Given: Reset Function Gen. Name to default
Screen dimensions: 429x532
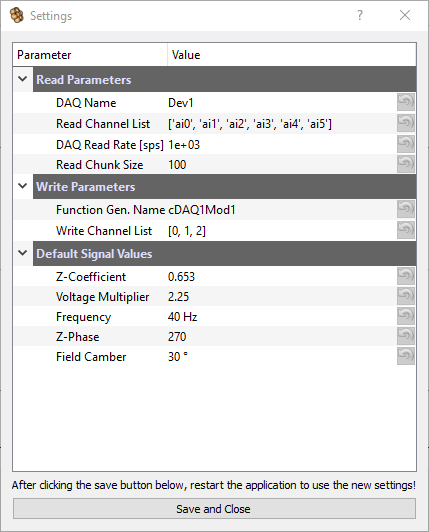Looking at the screenshot, I should point(406,209).
